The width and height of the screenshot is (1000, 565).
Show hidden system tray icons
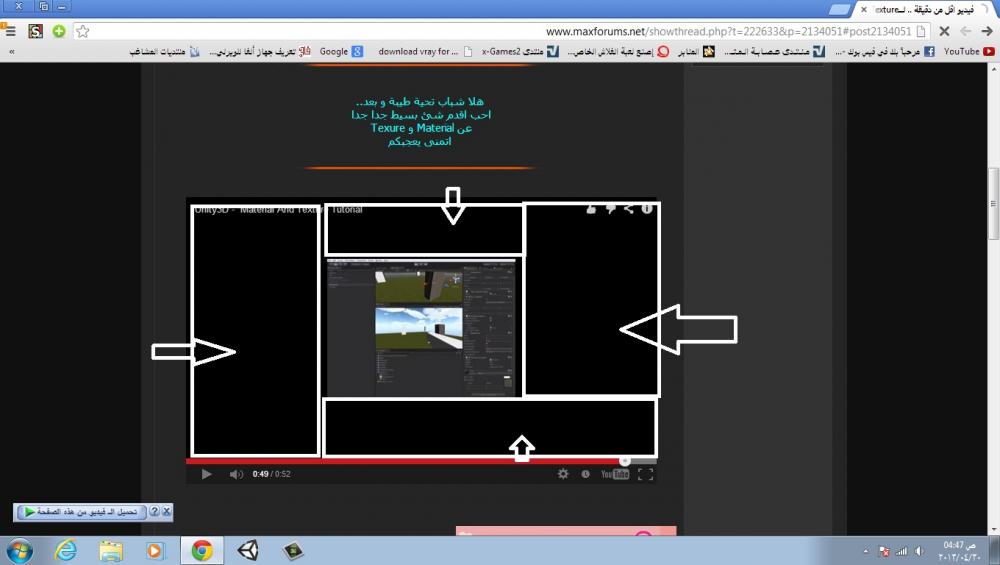click(x=865, y=551)
